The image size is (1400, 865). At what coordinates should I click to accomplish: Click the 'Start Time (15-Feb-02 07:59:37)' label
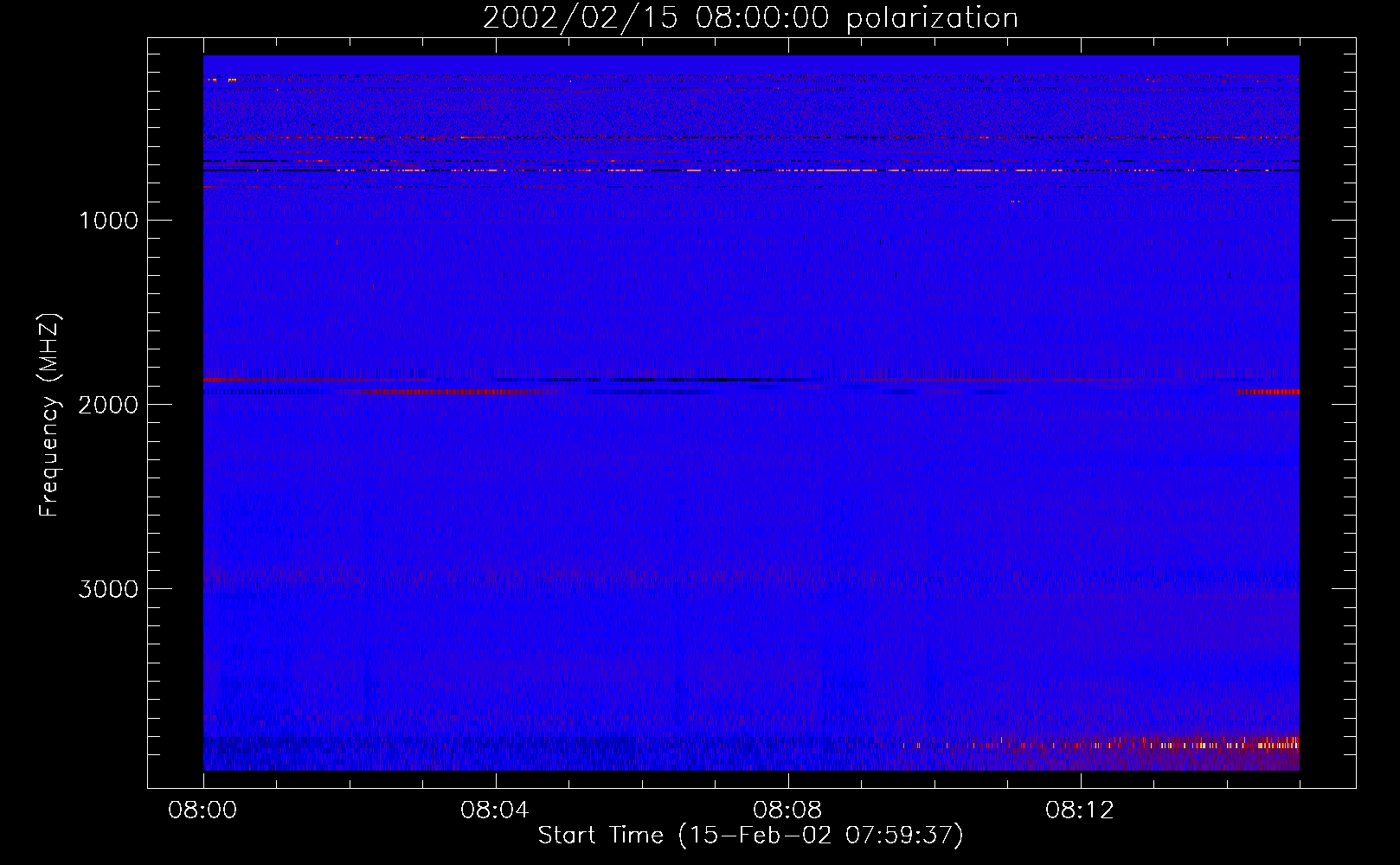pos(750,836)
